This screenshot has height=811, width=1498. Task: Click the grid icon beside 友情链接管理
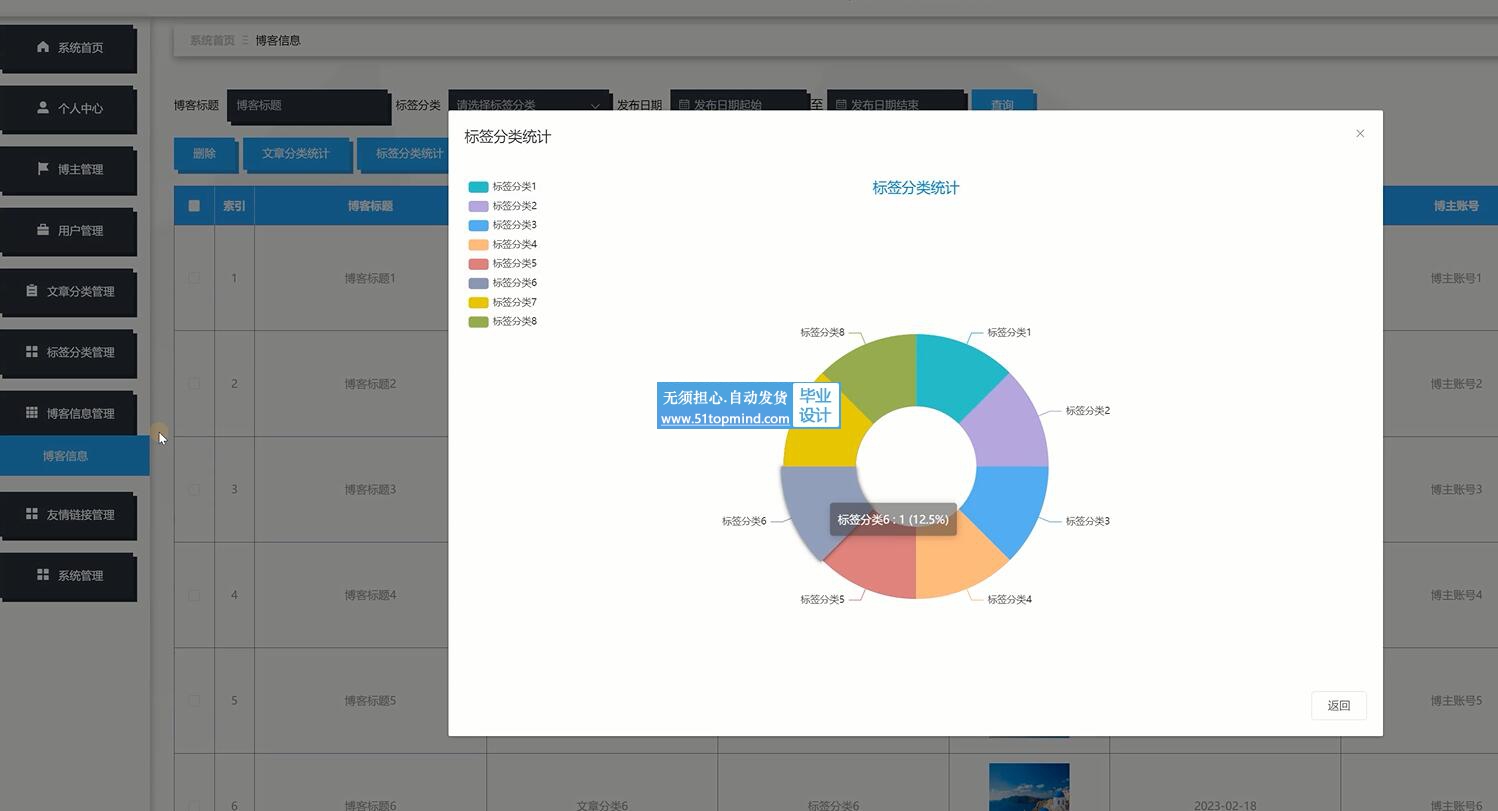point(32,513)
